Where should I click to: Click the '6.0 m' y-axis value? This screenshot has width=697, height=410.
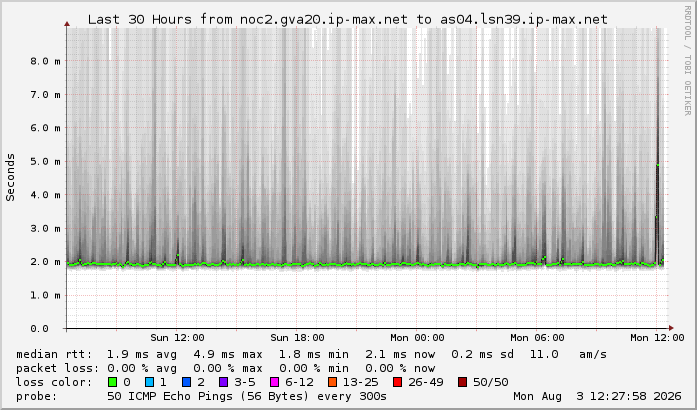coord(45,128)
